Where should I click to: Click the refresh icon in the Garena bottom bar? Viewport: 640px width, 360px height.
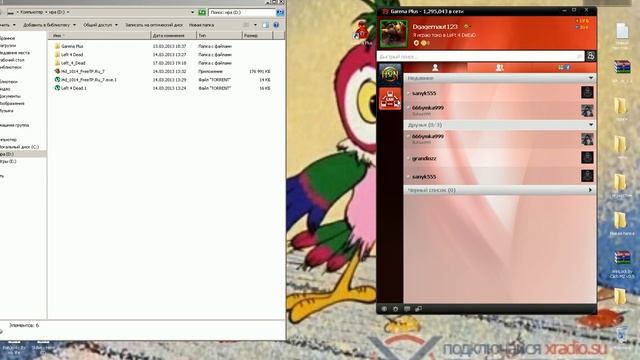click(x=396, y=309)
